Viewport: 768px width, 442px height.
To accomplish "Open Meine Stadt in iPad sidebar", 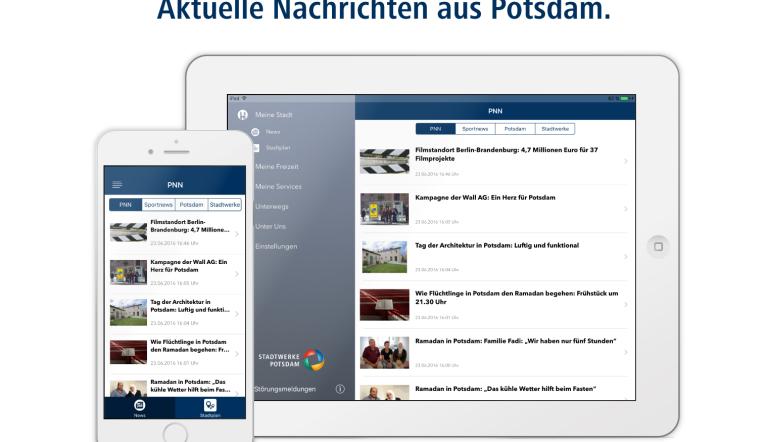I will [x=274, y=115].
